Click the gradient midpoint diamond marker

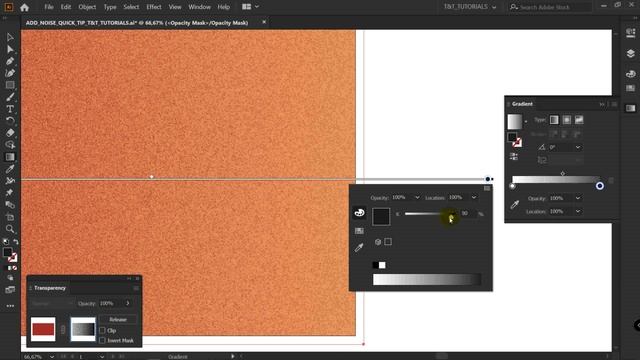coord(563,173)
